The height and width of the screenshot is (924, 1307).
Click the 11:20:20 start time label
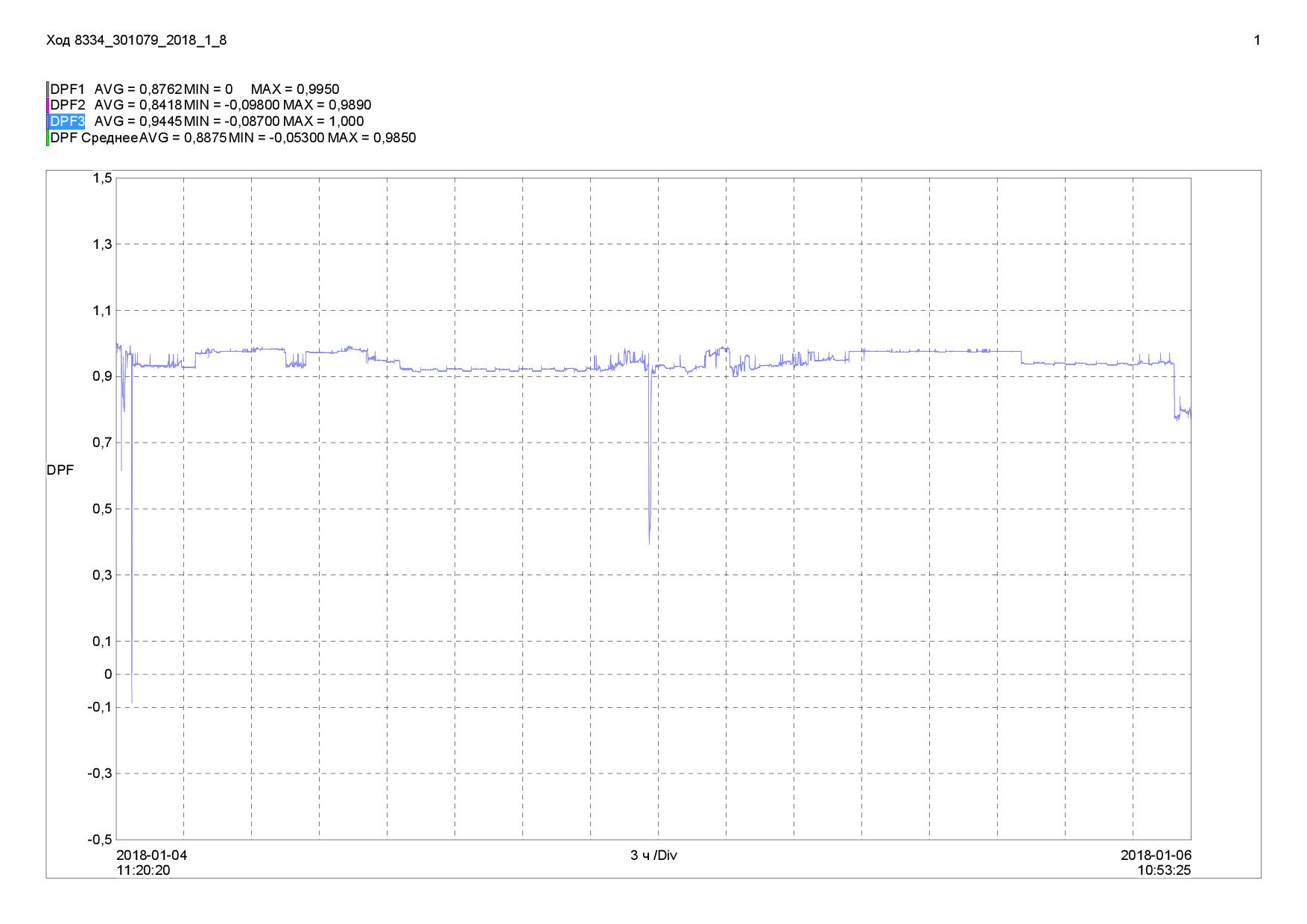pos(144,870)
